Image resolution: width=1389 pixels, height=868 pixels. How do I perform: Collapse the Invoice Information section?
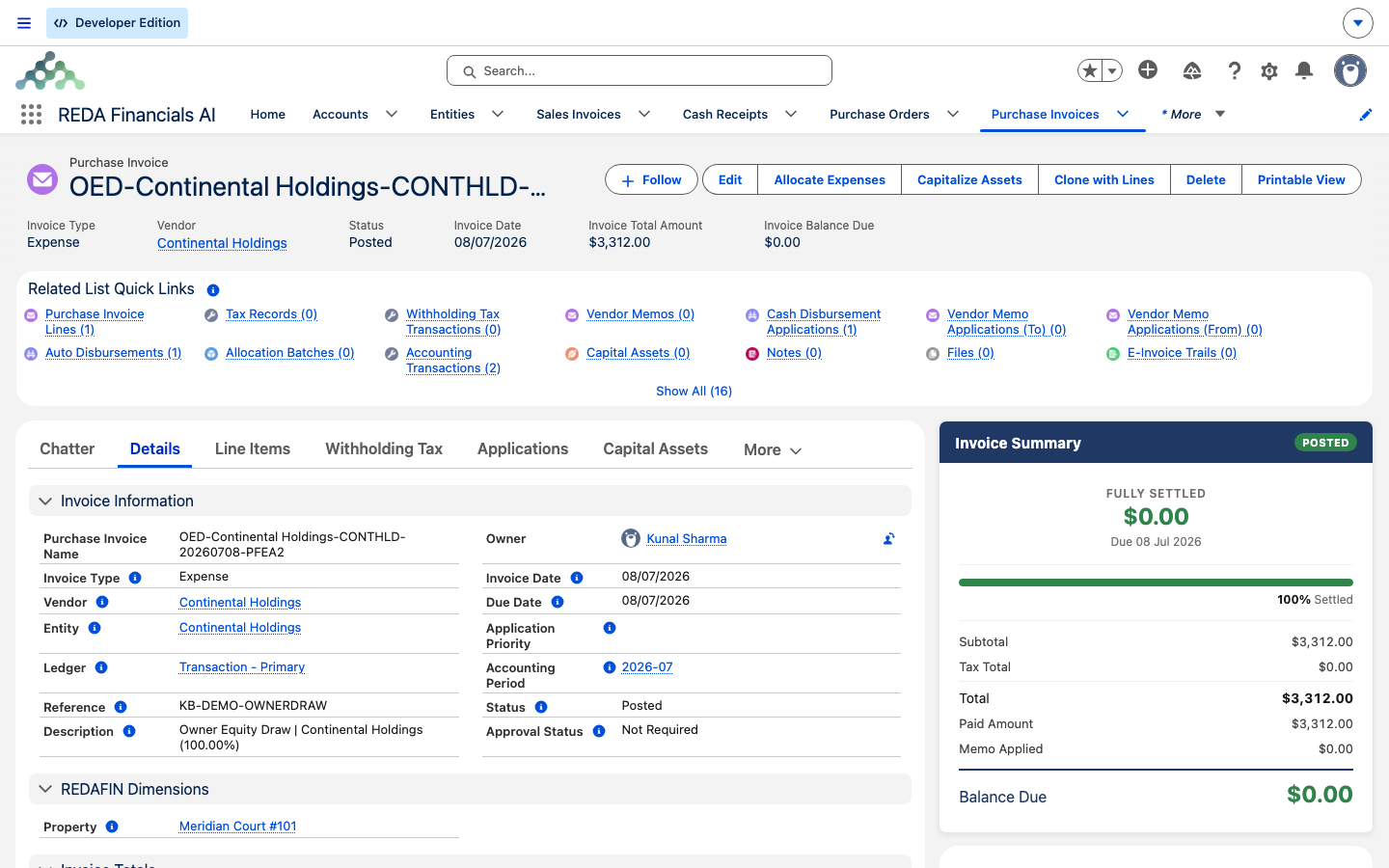(x=45, y=502)
